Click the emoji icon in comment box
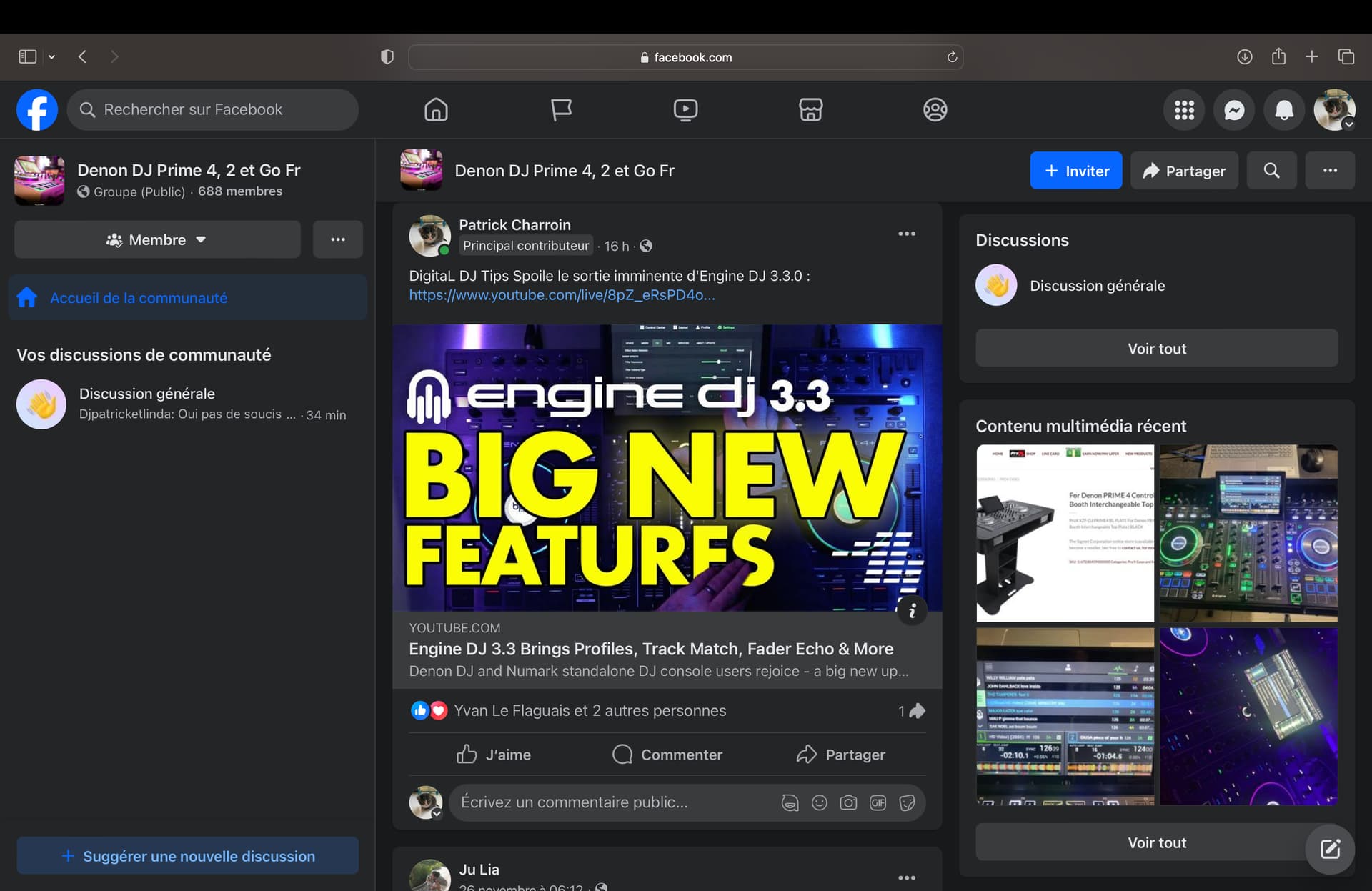The height and width of the screenshot is (891, 1372). tap(819, 802)
